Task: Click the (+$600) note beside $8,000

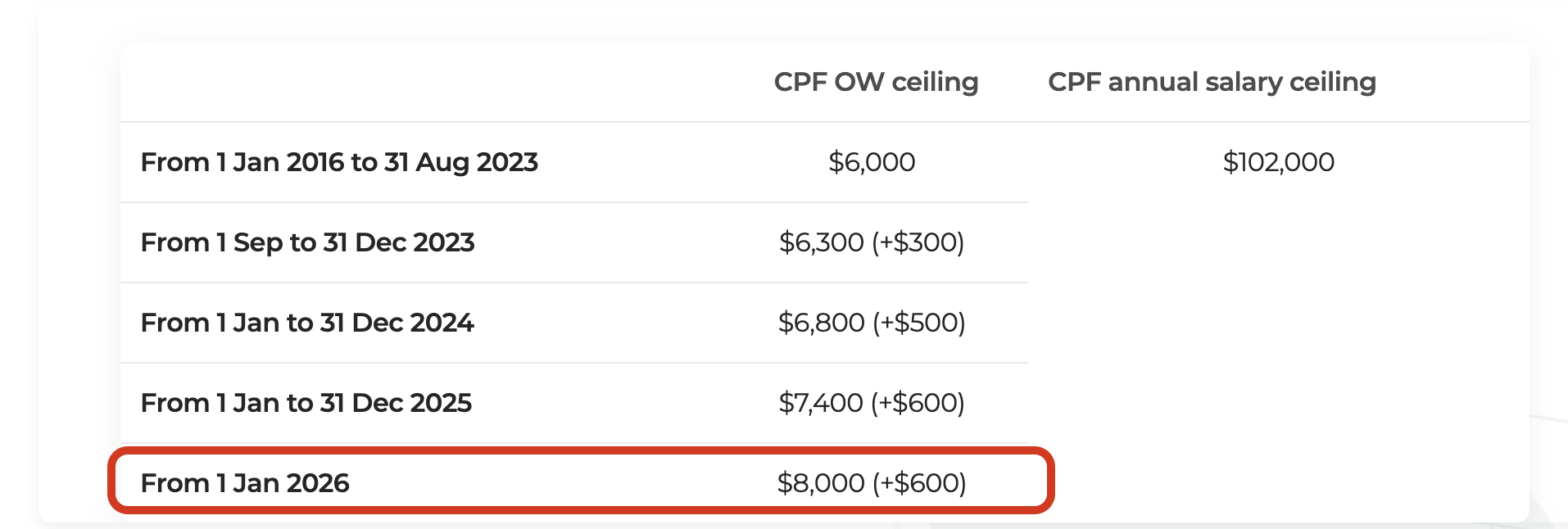Action: point(919,483)
